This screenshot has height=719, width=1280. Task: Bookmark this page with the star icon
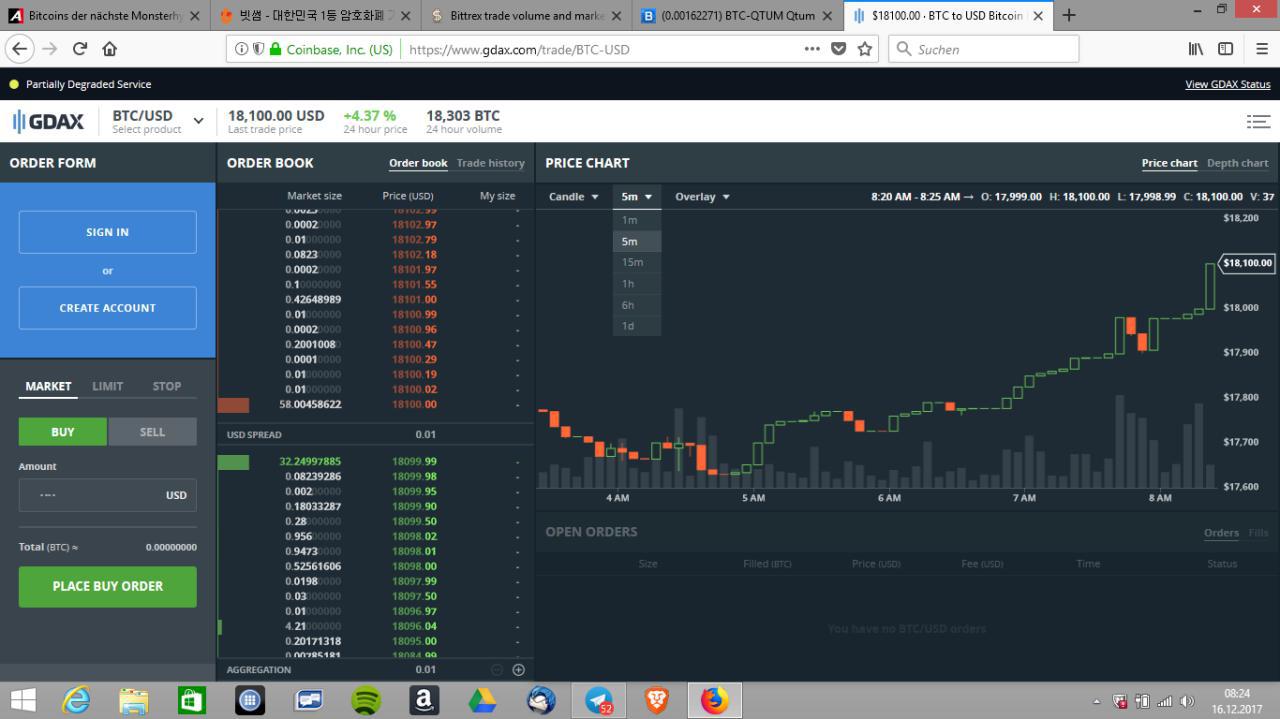point(865,49)
